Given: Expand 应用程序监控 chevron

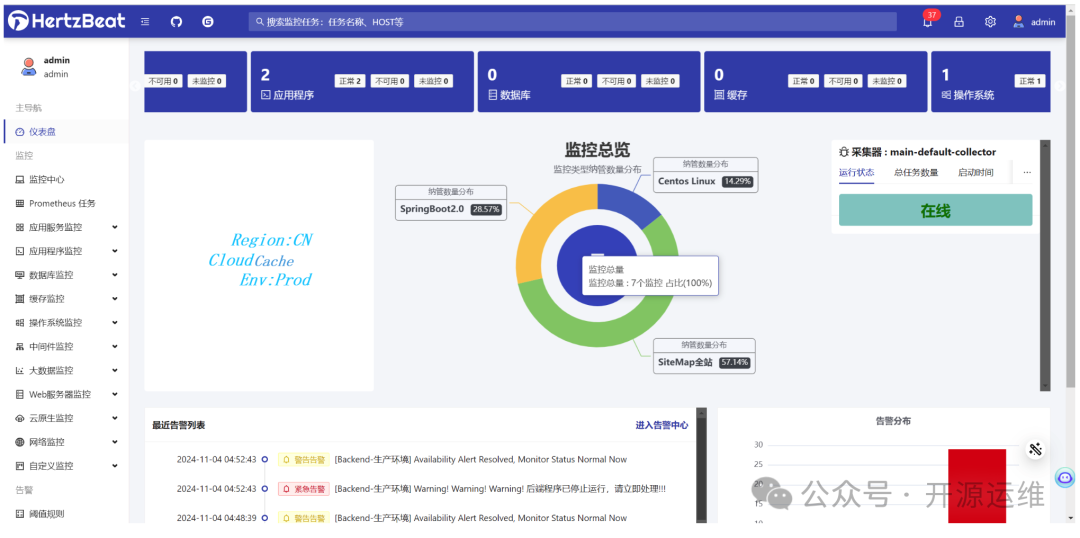Looking at the screenshot, I should (114, 251).
